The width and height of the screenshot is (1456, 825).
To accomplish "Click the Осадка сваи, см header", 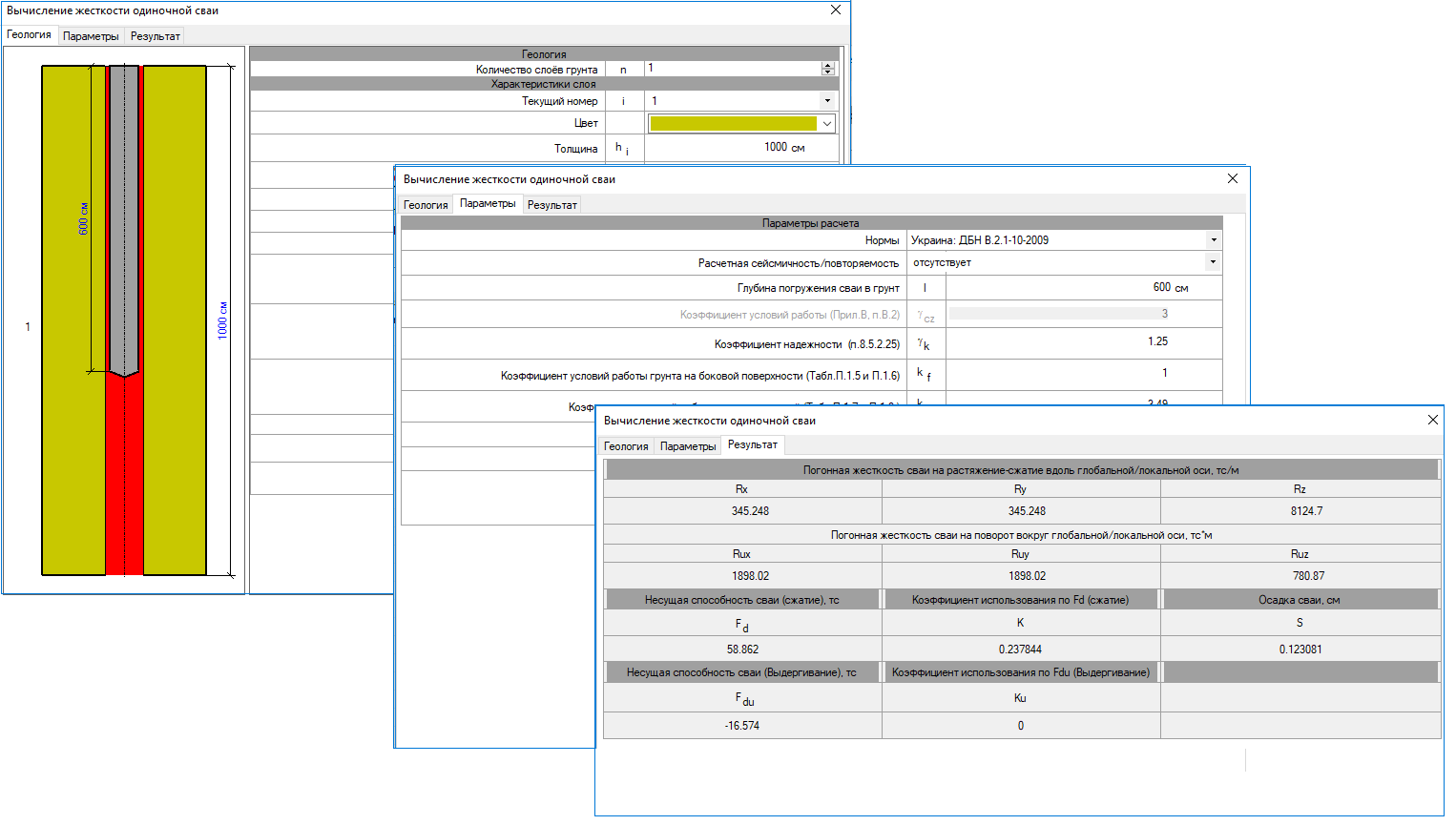I will [x=1300, y=600].
